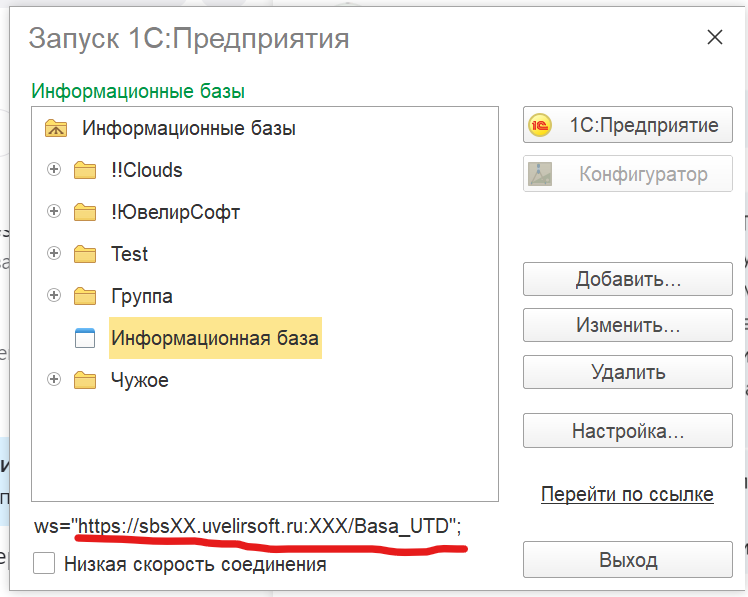Expand the Чужое group
The image size is (748, 597).
pos(55,380)
